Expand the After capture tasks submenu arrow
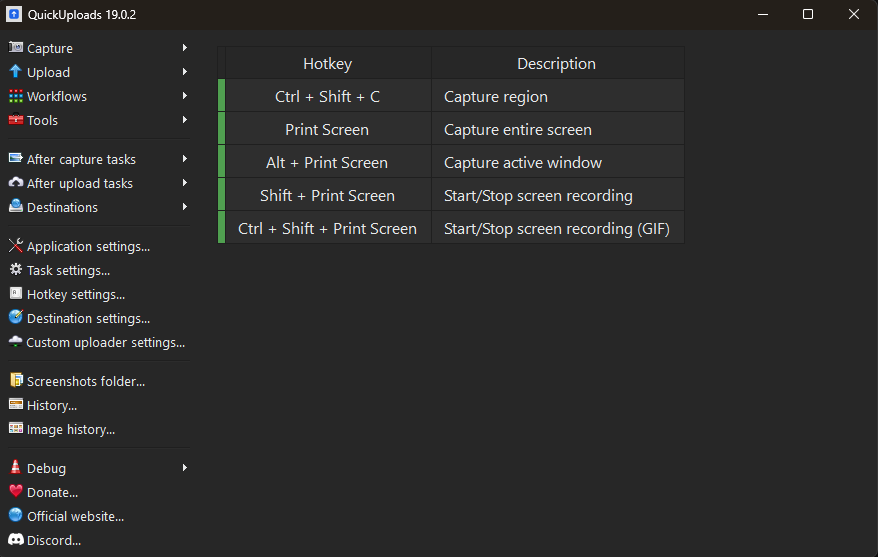 coord(185,159)
